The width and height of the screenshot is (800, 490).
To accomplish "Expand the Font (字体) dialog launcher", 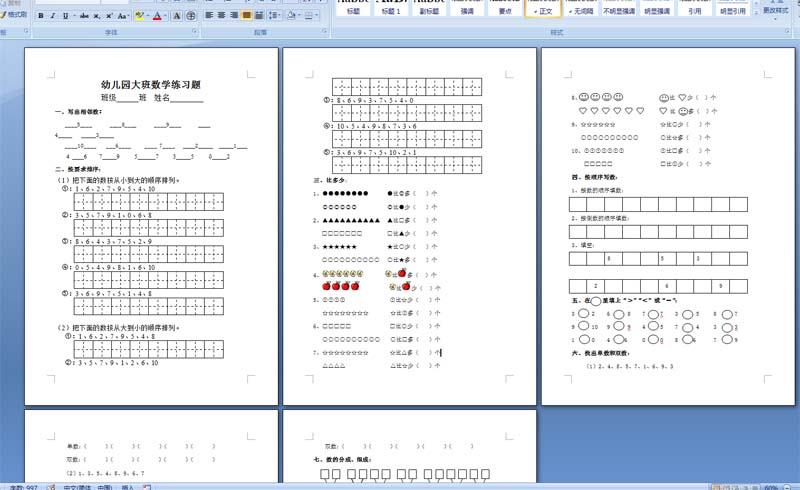I will tap(194, 32).
